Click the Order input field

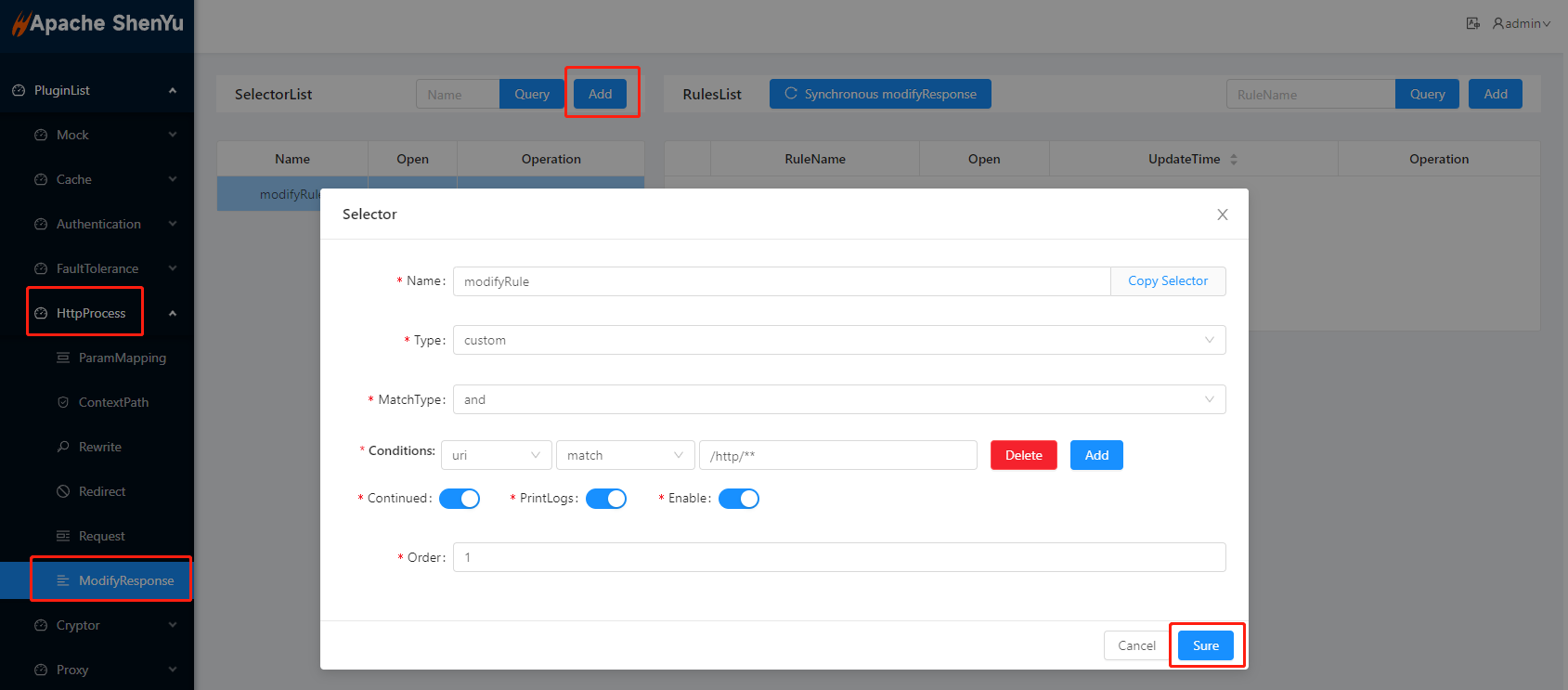pyautogui.click(x=838, y=557)
